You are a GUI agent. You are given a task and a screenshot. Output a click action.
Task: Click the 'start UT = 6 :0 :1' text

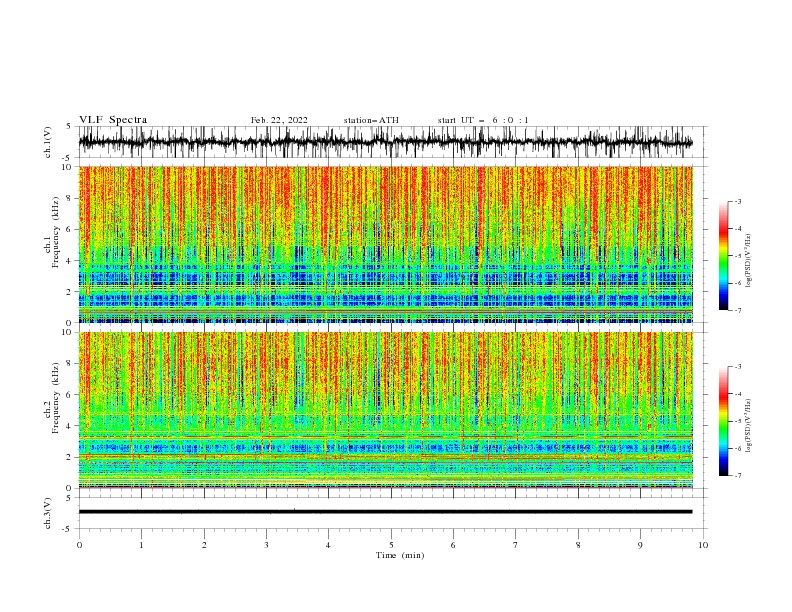point(483,120)
